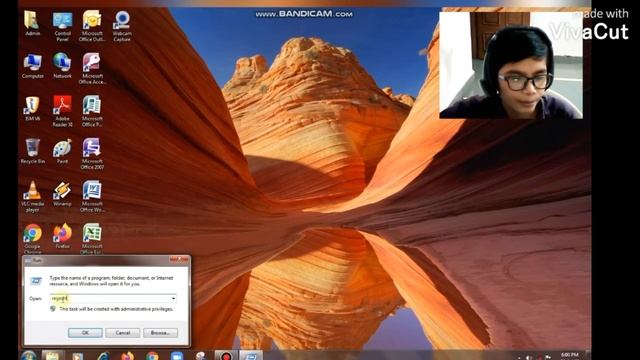This screenshot has width=640, height=360.
Task: Select the Microsoft Office 2007 desktop shortcut
Action: click(x=92, y=154)
